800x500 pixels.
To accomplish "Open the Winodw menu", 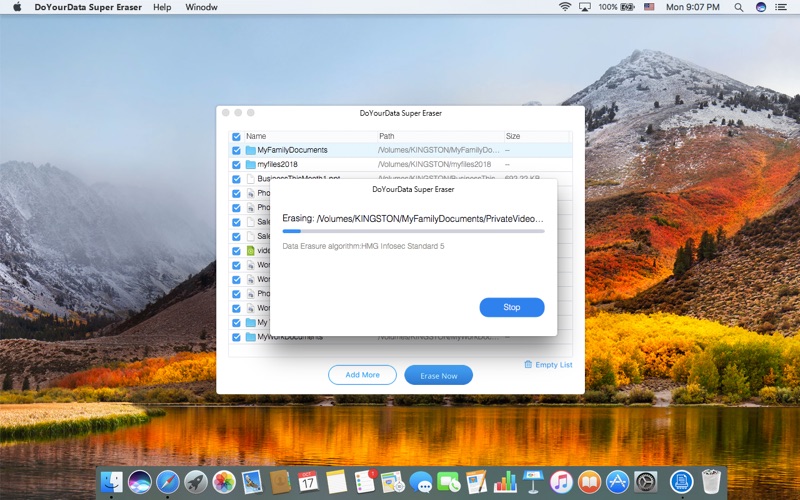I will (201, 7).
